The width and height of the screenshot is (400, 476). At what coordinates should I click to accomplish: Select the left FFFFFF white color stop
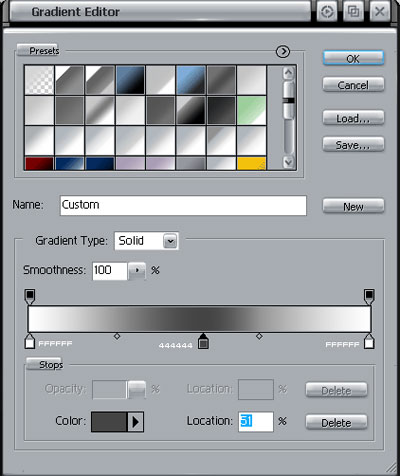pyautogui.click(x=30, y=341)
